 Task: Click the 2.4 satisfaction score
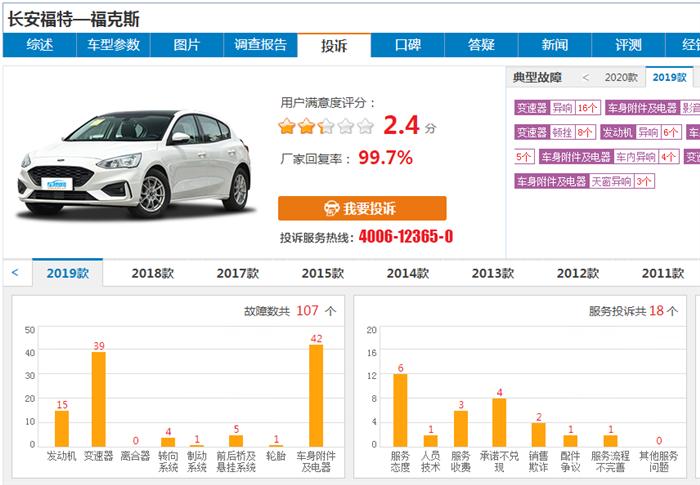coord(401,125)
